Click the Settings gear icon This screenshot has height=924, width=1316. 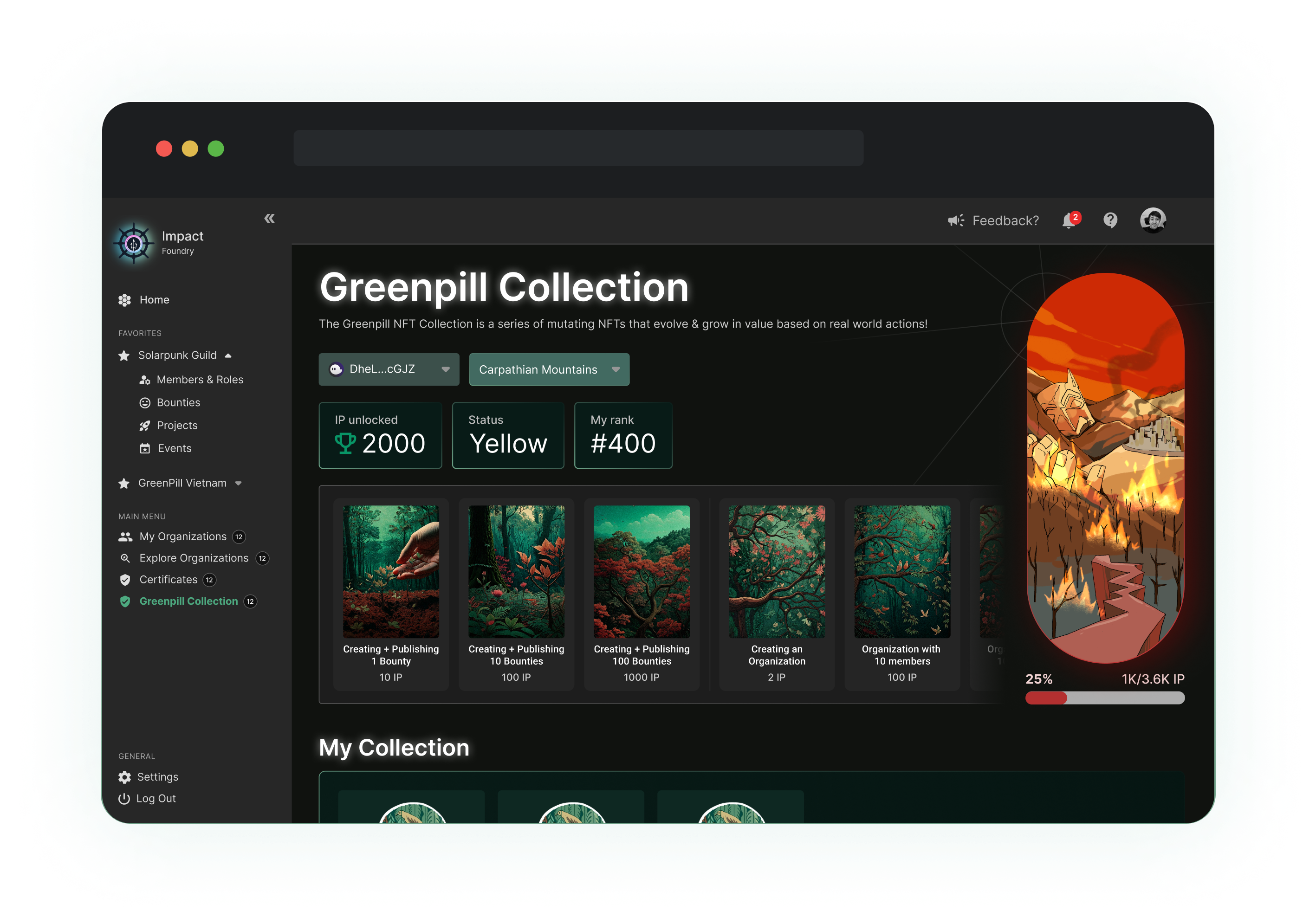point(124,777)
